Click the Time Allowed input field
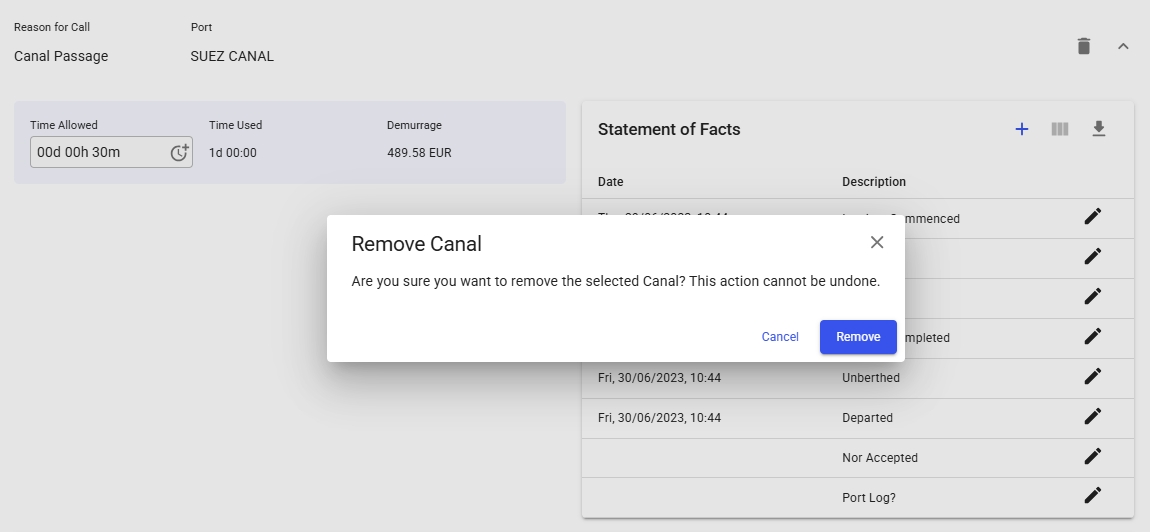Viewport: 1150px width, 532px height. tap(98, 152)
